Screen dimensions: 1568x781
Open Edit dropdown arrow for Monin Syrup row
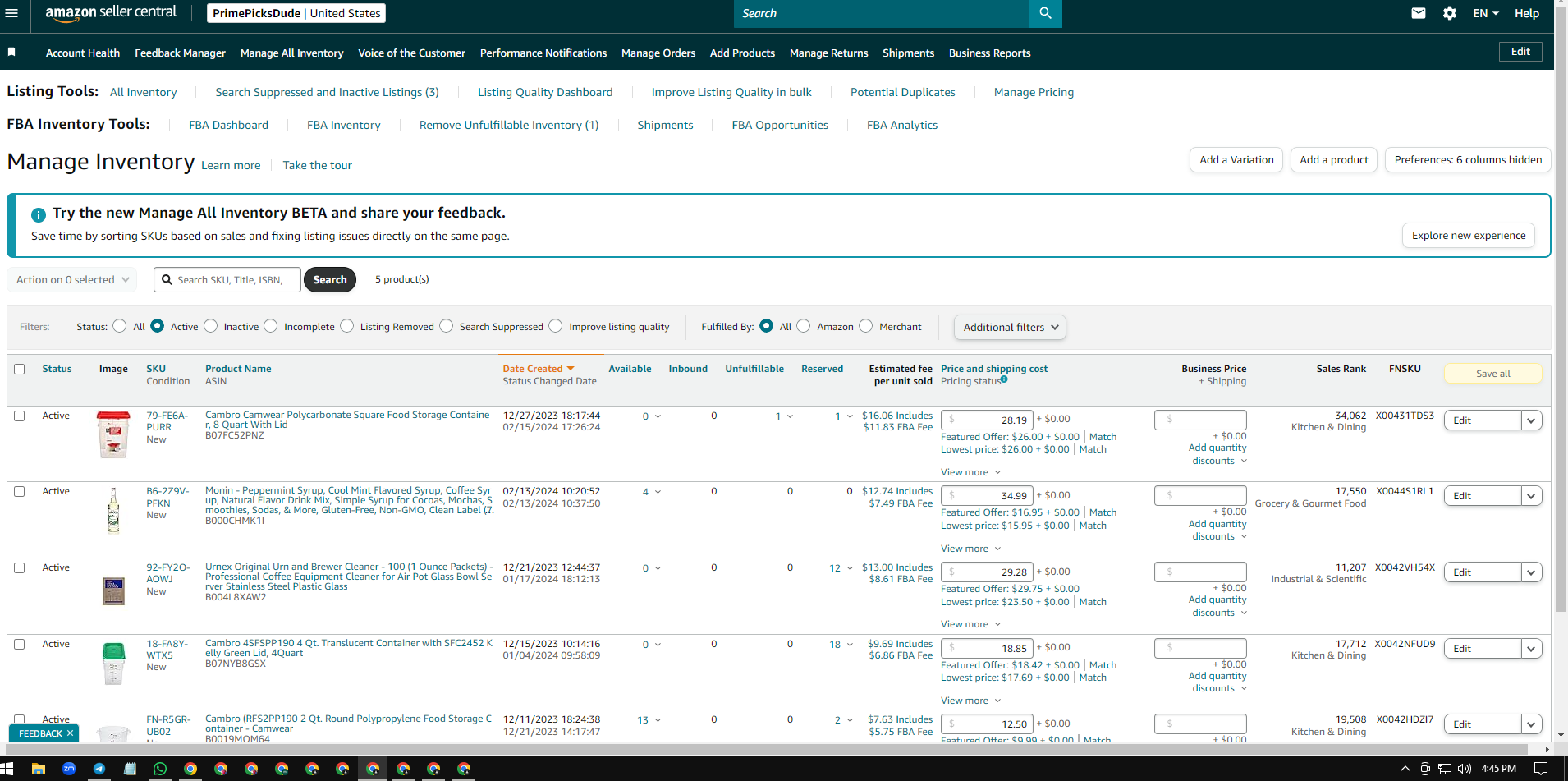click(x=1531, y=496)
